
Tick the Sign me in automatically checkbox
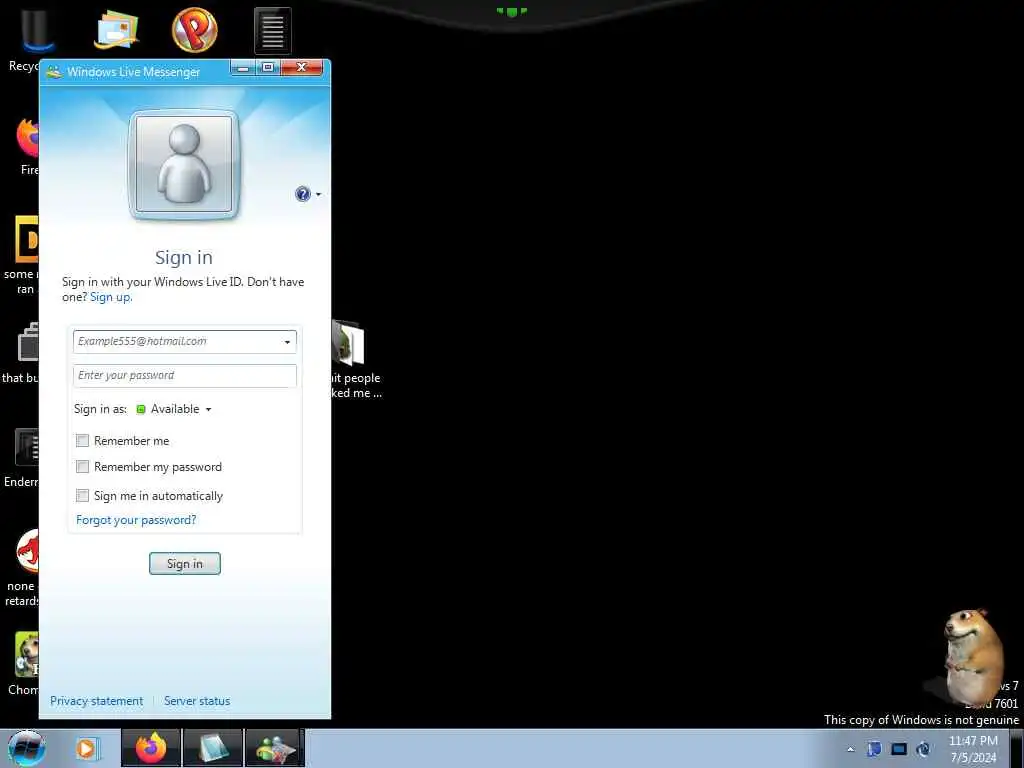(x=82, y=496)
